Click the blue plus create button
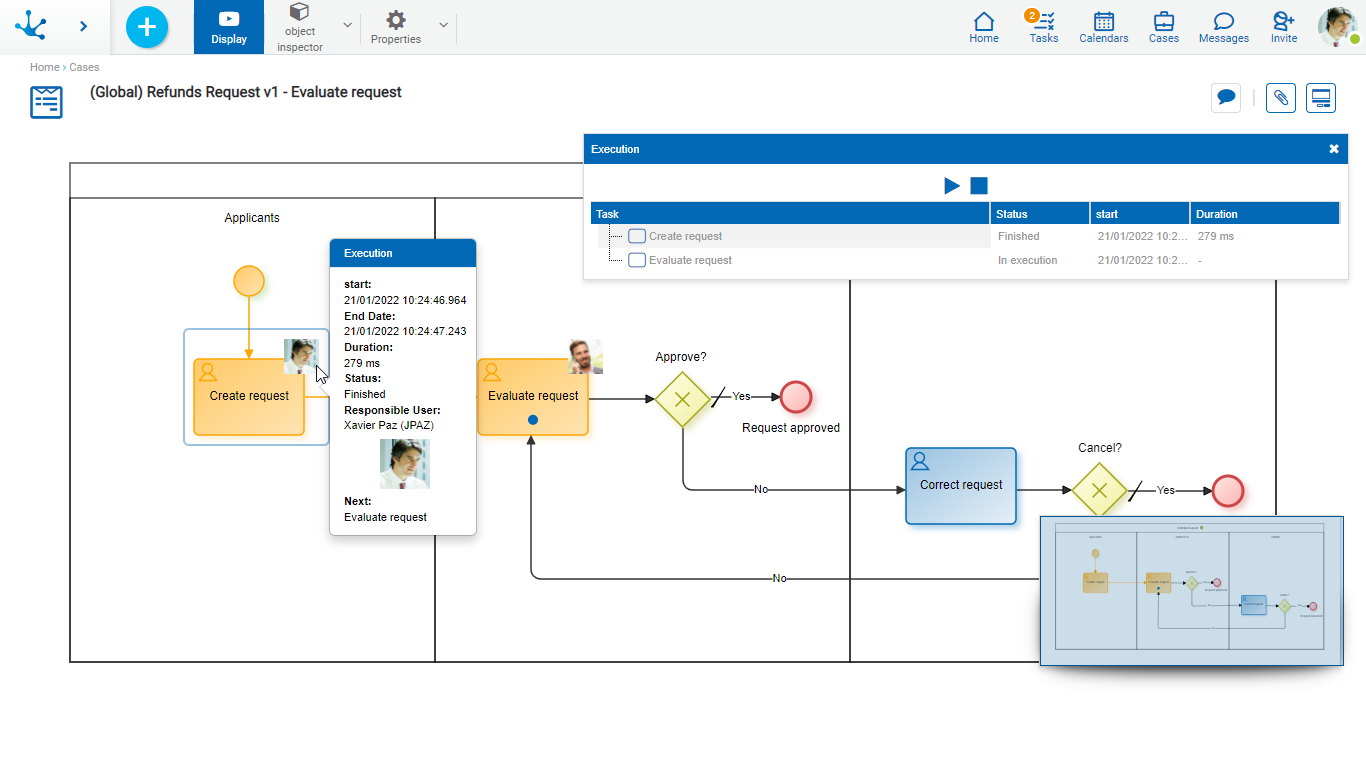Image resolution: width=1366 pixels, height=768 pixels. (147, 27)
